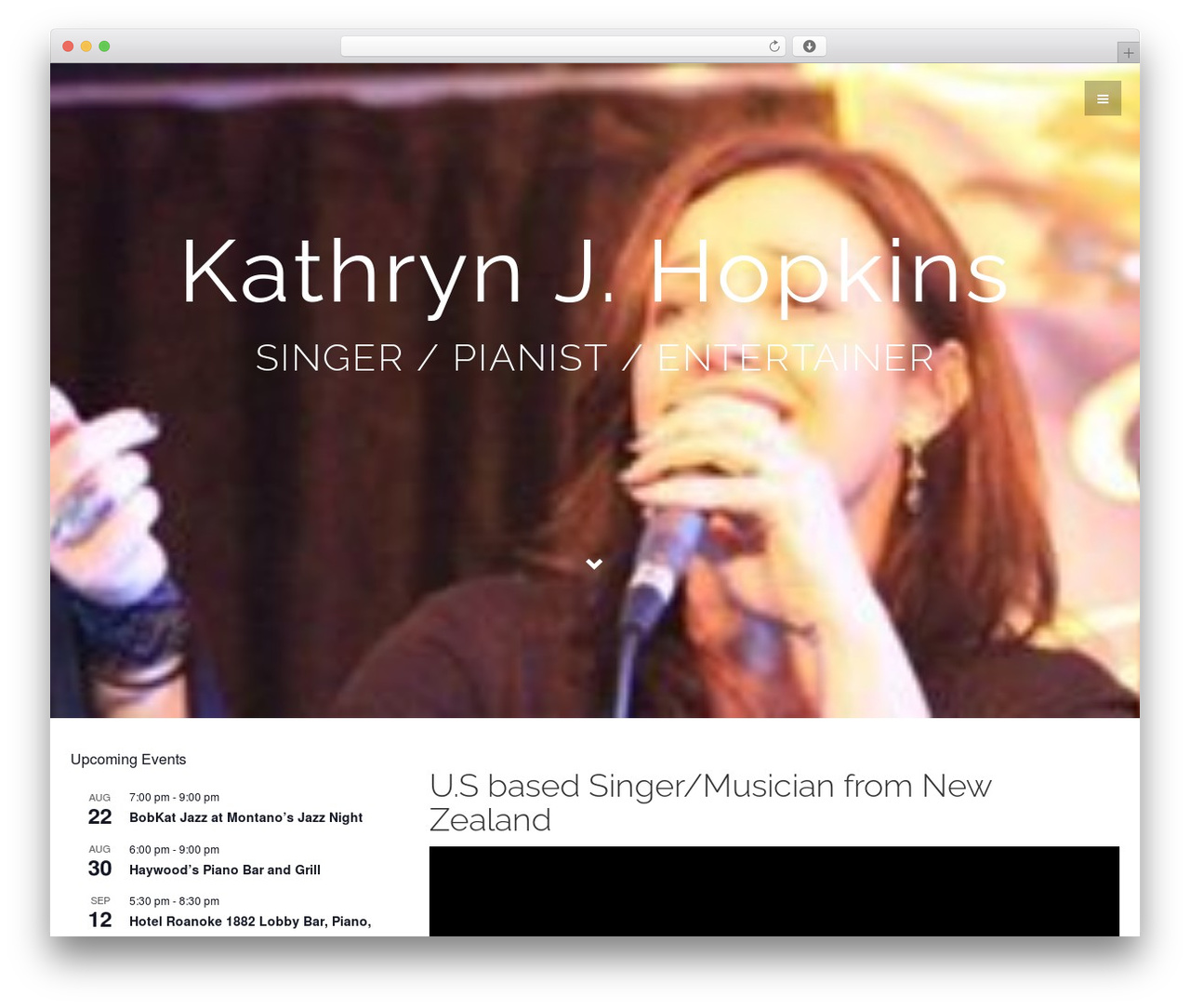Open Hotel Roanoke 1882 Lobby Bar event
The image size is (1190, 1008).
250,922
